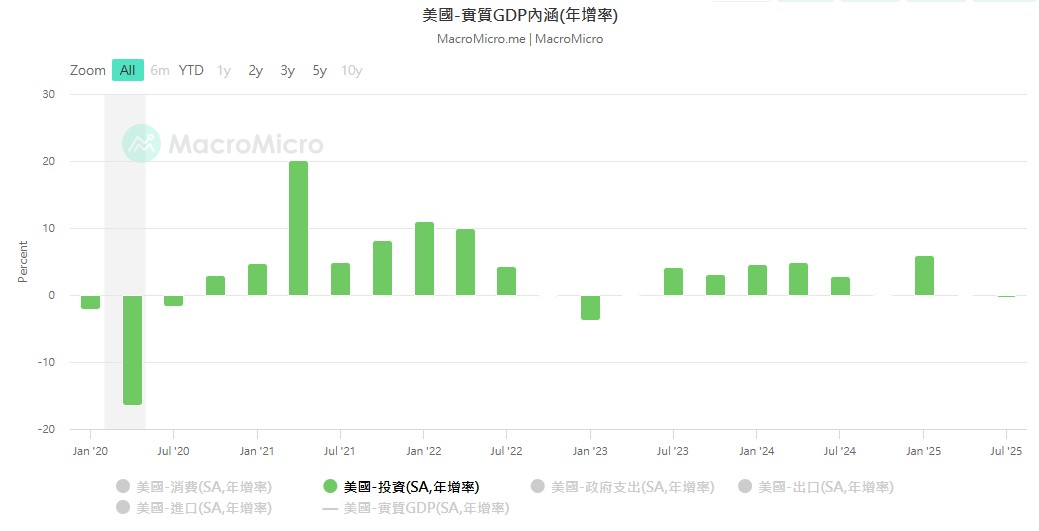Click the negative bar at Jan '23
Screen dimensions: 1039x531
pyautogui.click(x=590, y=307)
